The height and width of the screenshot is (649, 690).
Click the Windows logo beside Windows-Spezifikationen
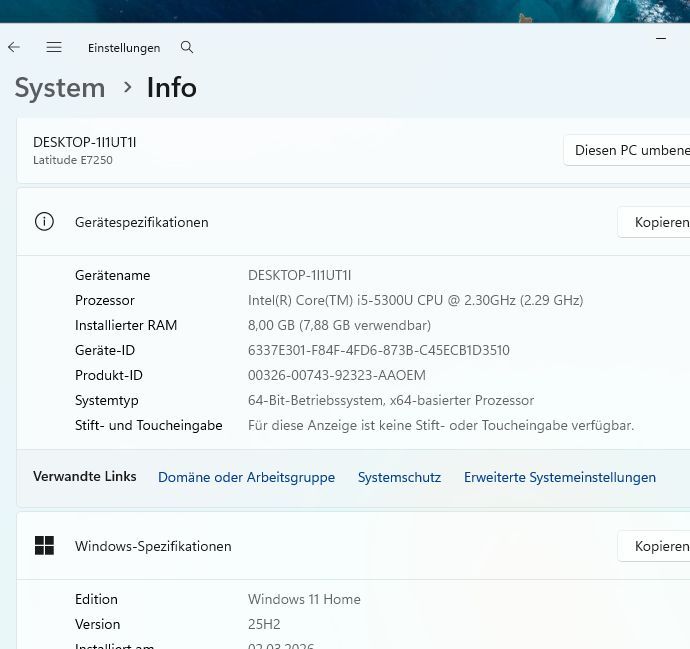click(x=44, y=546)
